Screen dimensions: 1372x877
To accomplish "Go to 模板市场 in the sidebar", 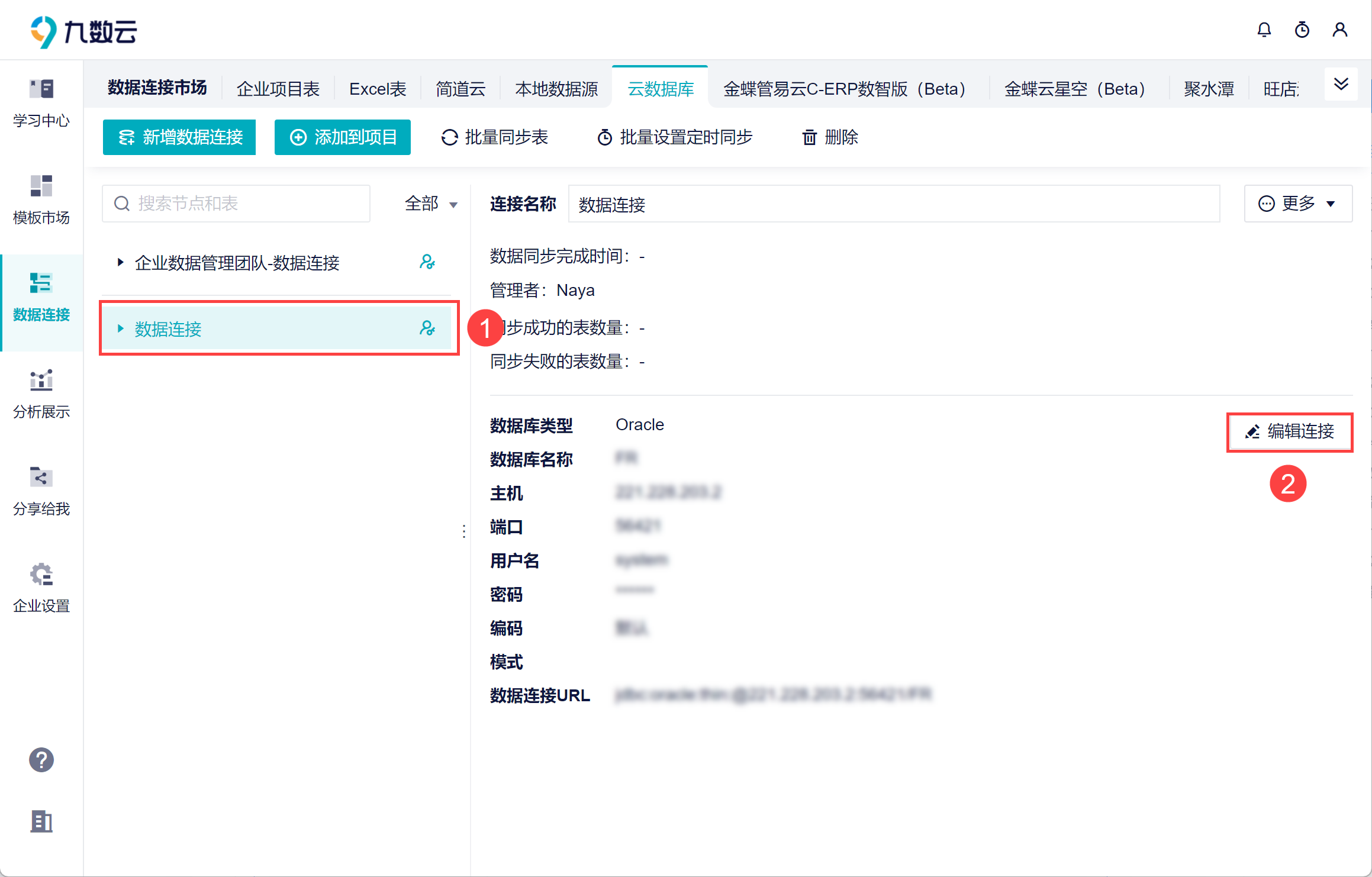I will tap(41, 199).
